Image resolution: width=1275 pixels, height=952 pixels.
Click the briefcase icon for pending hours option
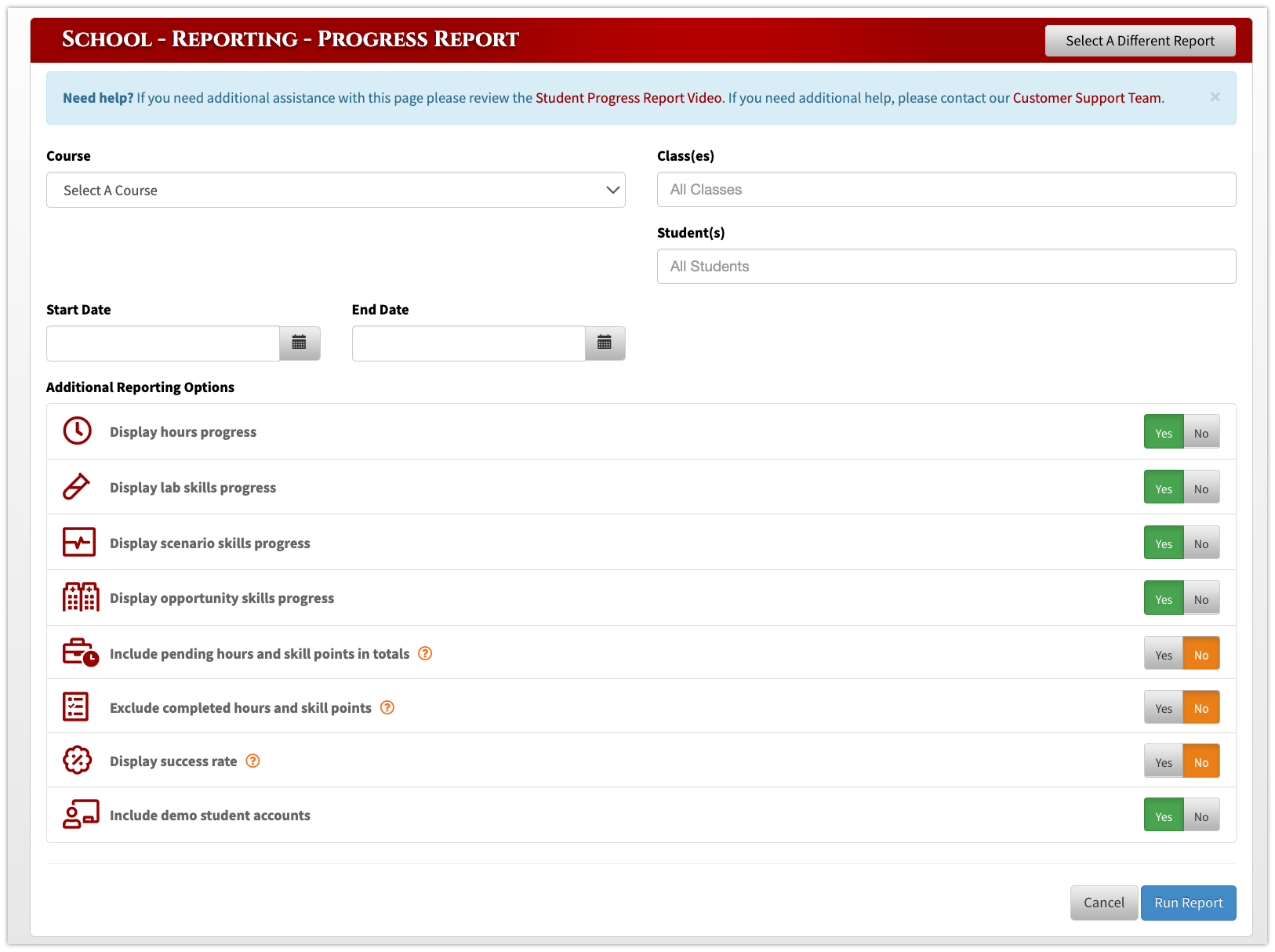(79, 652)
